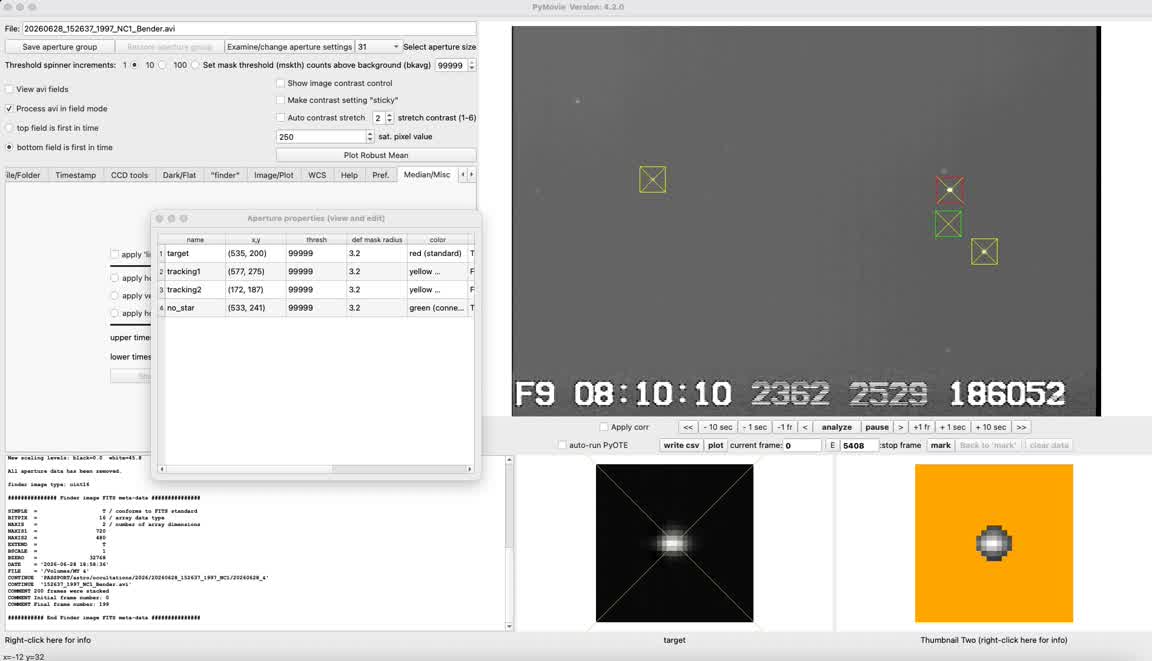This screenshot has width=1152, height=661.
Task: Click the yellow tracking2 aperture box
Action: coord(652,179)
